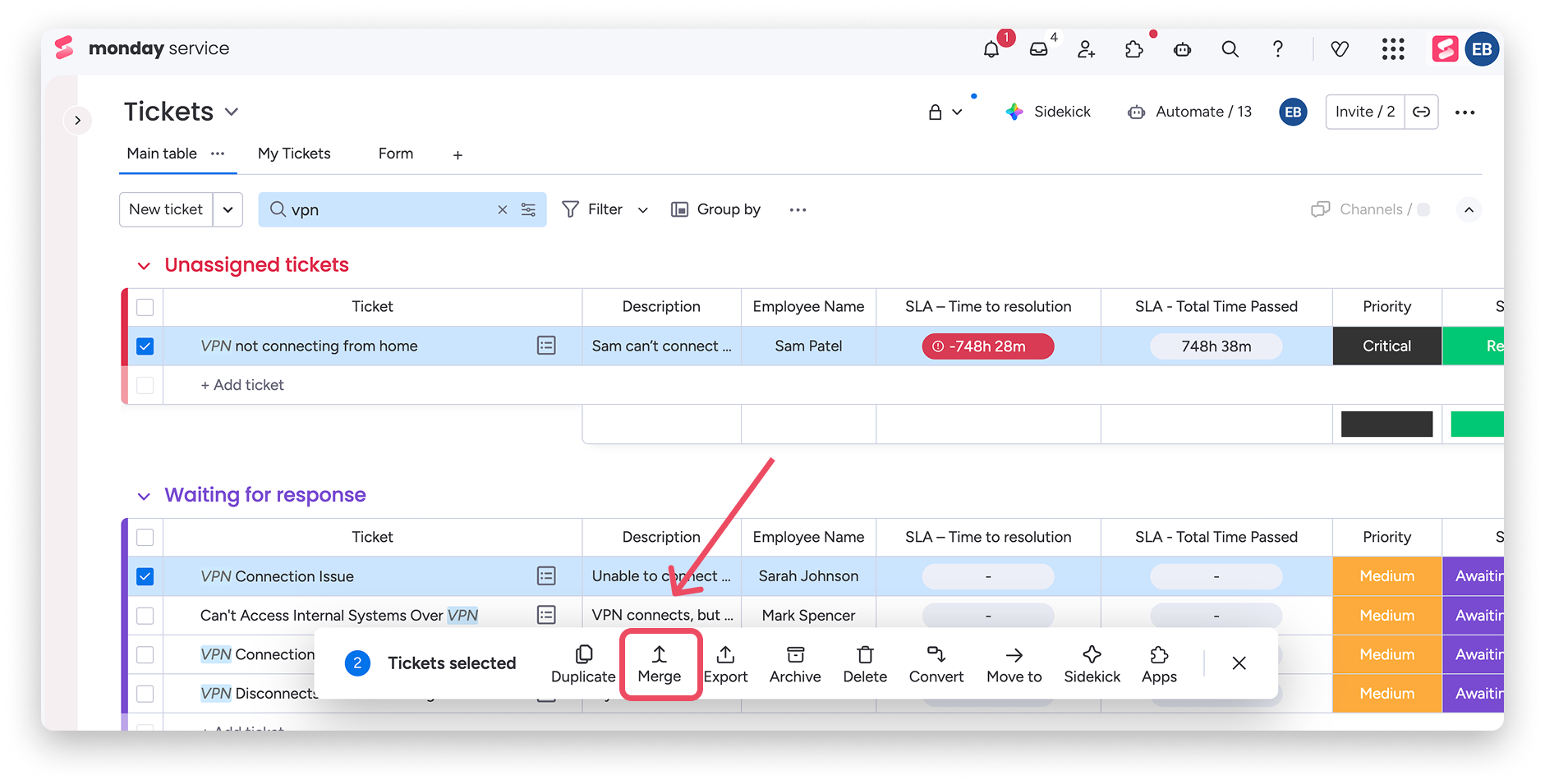Screen dimensions: 1545x784
Task: Click the Invite / 2 button
Action: (1365, 112)
